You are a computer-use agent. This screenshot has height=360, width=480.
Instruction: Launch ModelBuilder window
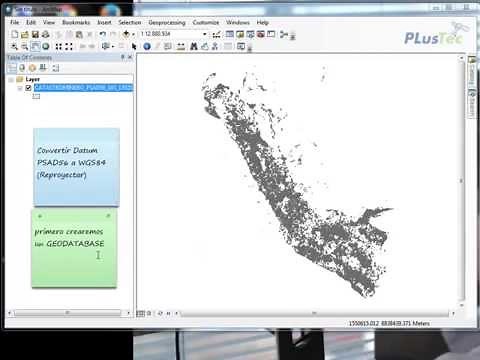tap(284, 34)
